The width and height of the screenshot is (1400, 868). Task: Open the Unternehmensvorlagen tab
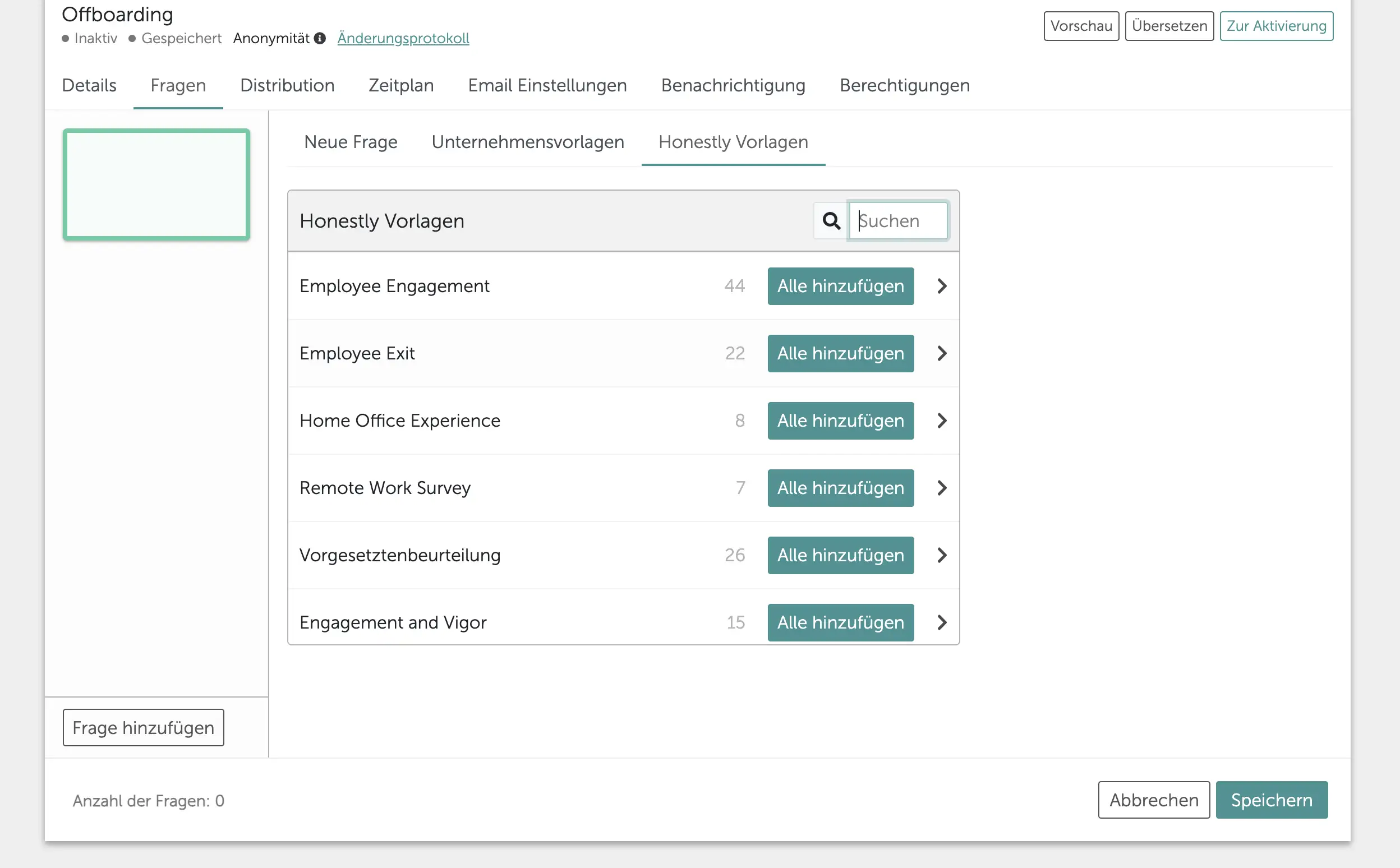(x=528, y=142)
